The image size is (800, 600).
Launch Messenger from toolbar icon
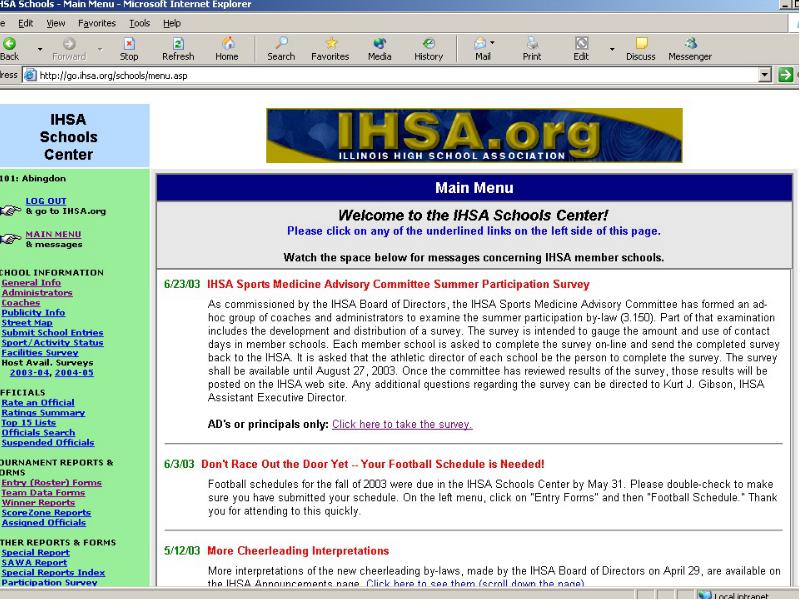pos(690,43)
